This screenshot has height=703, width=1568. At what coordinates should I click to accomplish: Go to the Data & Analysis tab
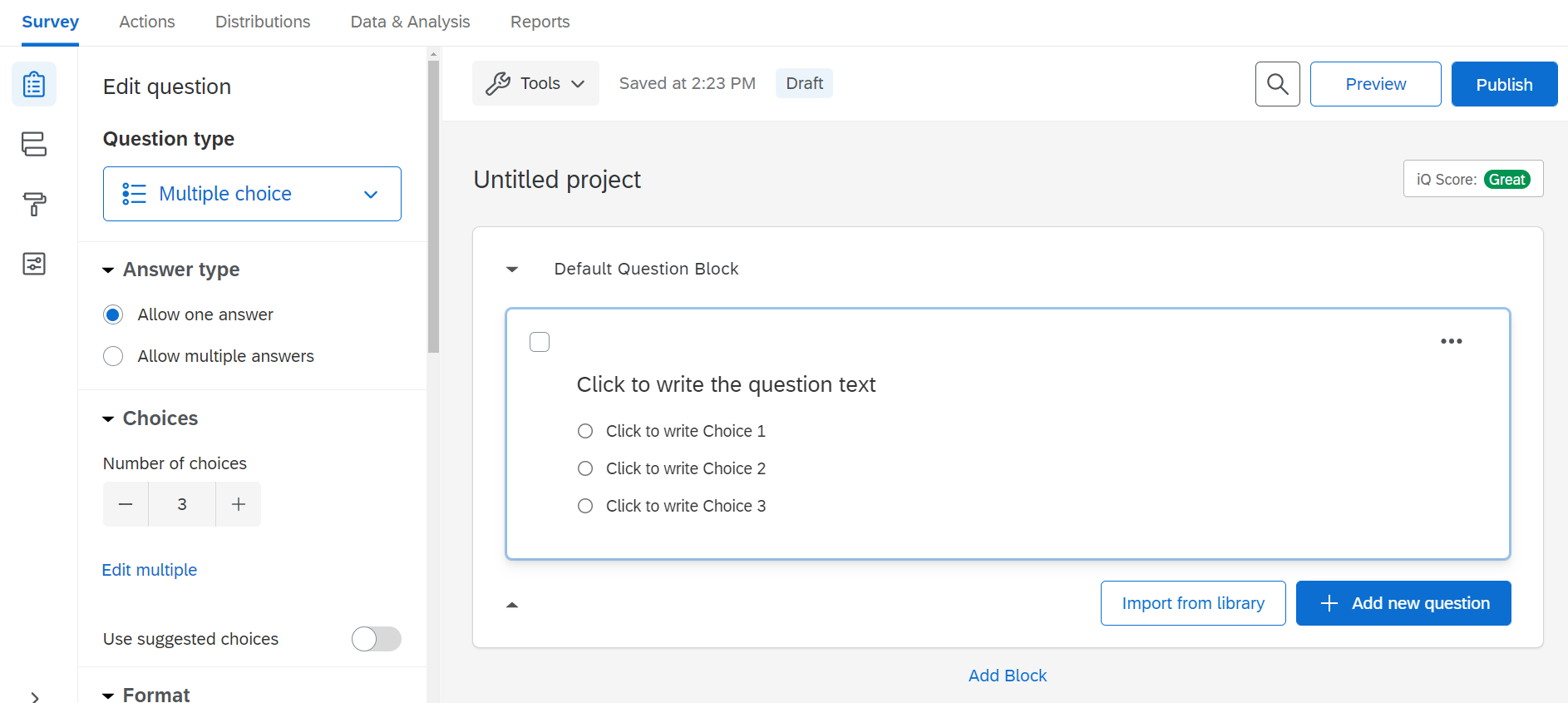coord(410,22)
